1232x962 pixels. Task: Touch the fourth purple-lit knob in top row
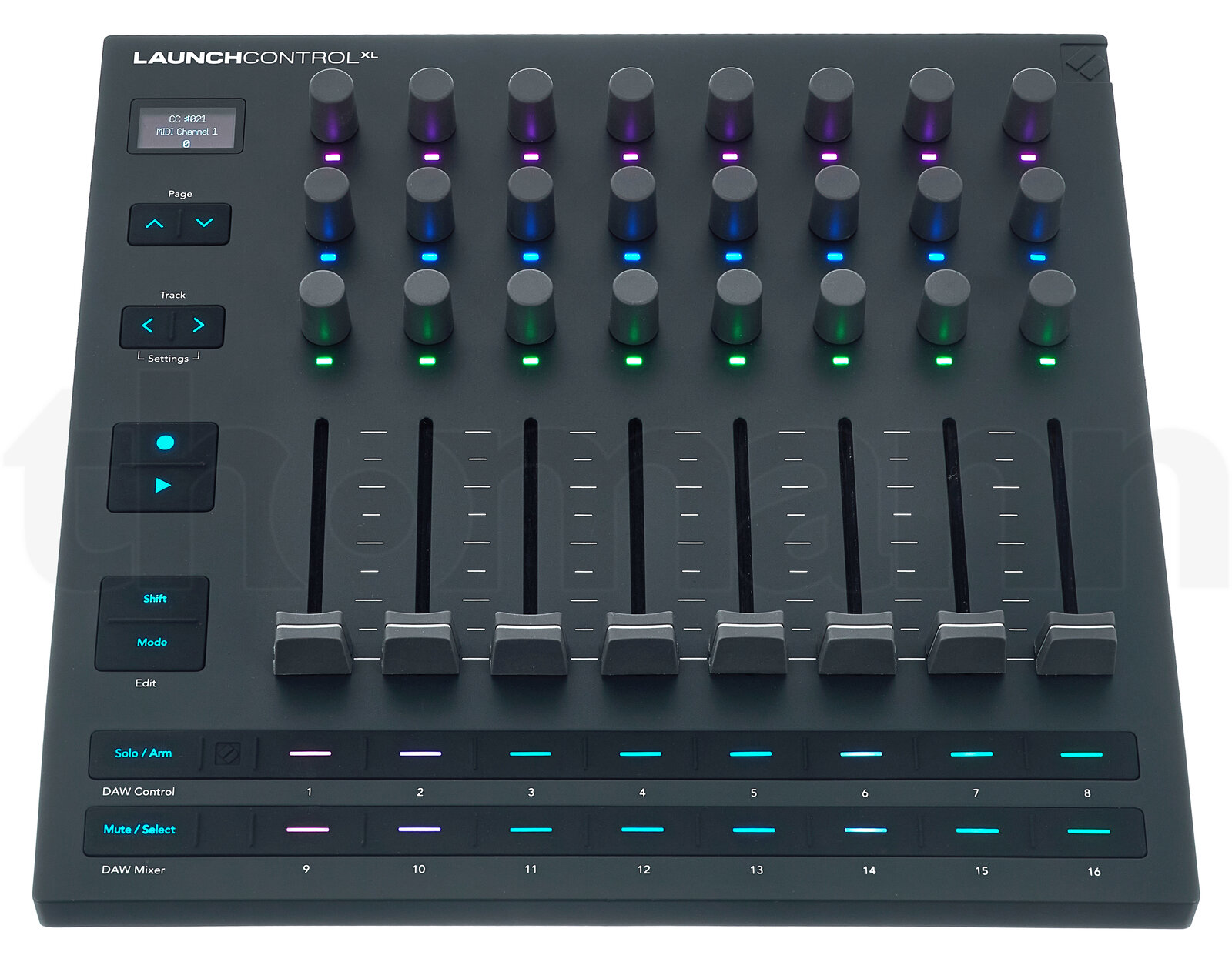pos(631,105)
